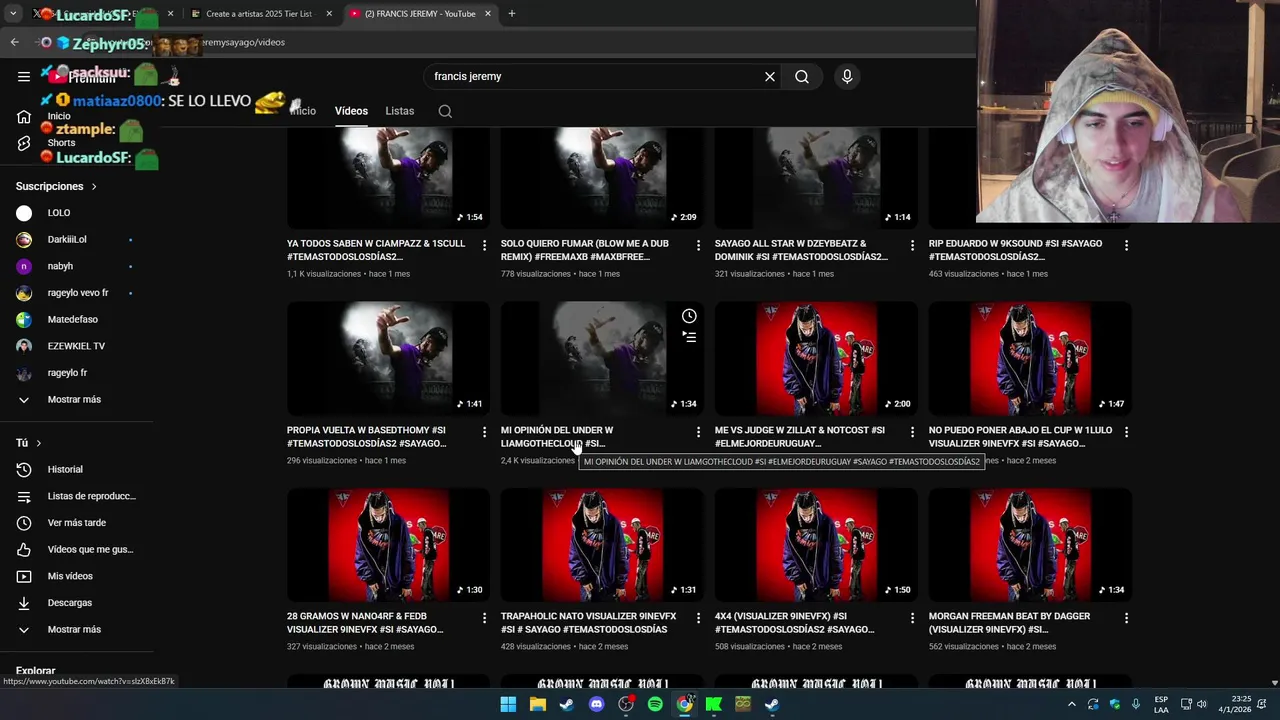
Task: Open rageylo vevo fr channel
Action: (77, 293)
